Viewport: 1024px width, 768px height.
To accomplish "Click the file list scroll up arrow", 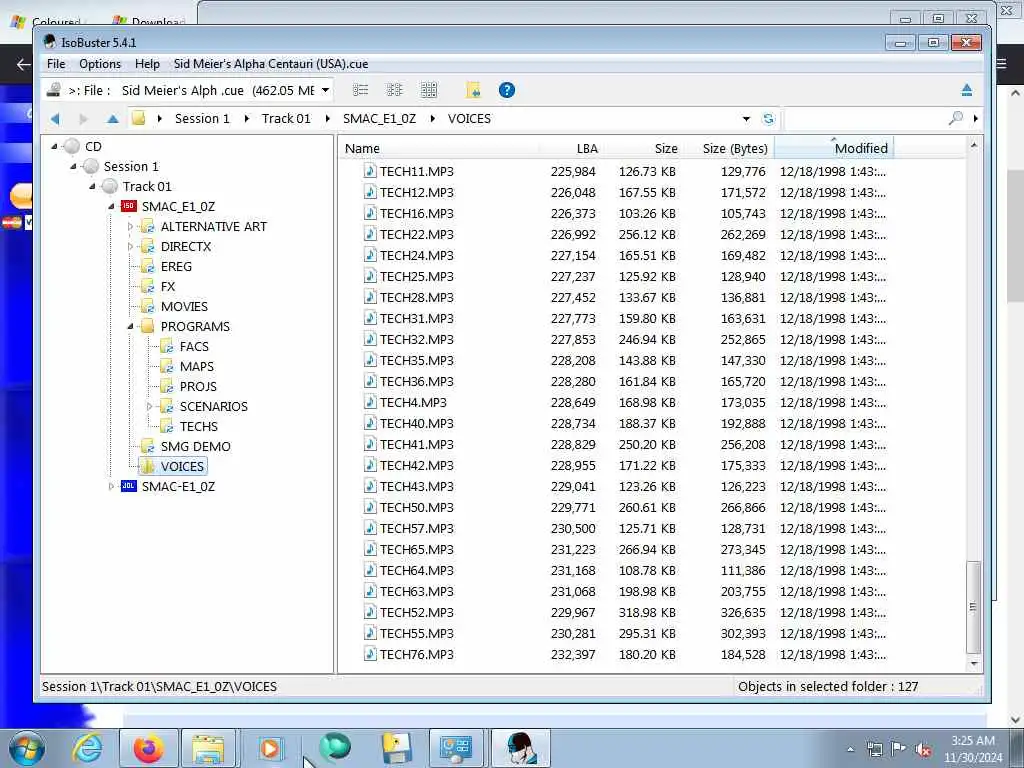I will 973,145.
